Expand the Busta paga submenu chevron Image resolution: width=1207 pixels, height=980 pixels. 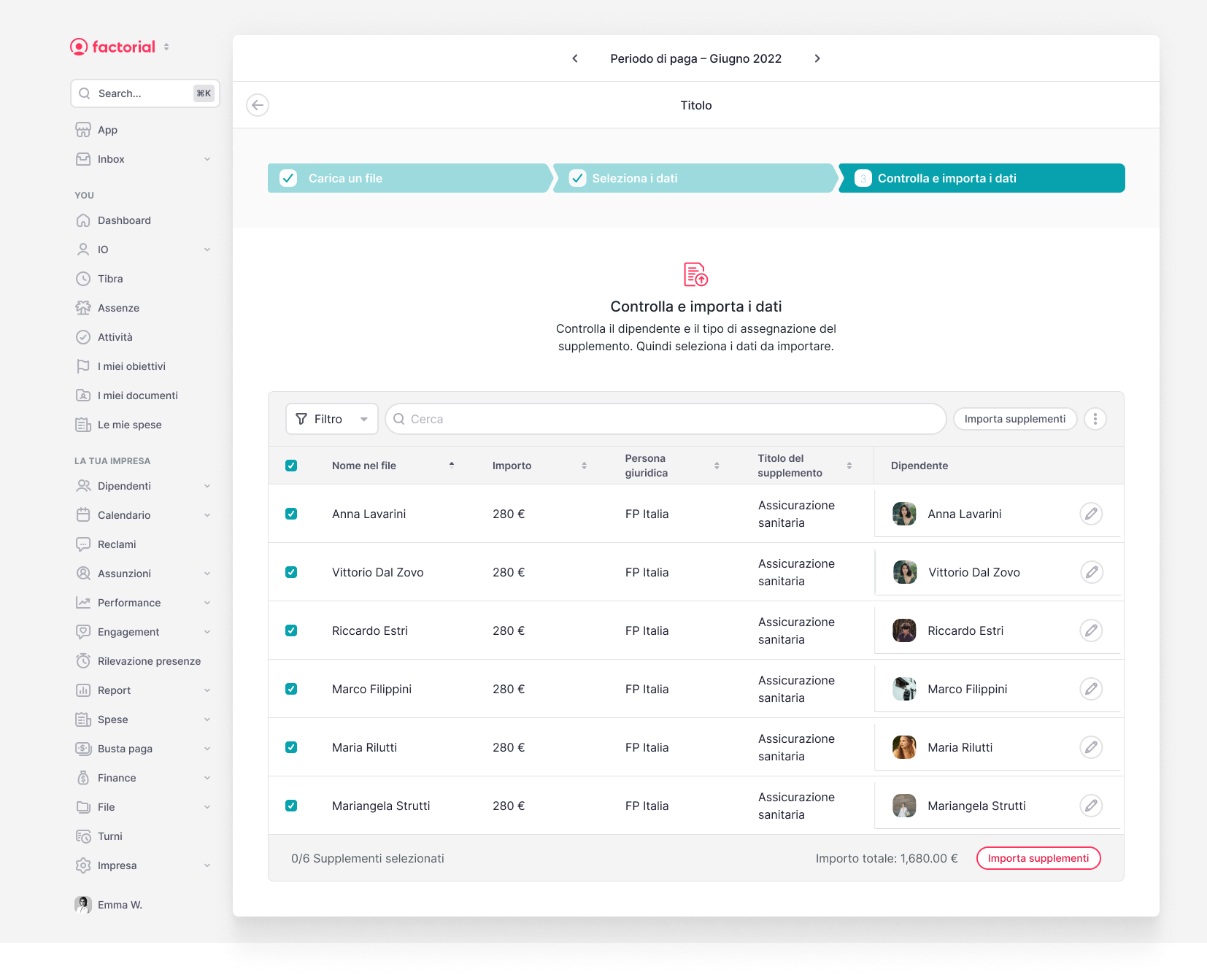point(207,749)
